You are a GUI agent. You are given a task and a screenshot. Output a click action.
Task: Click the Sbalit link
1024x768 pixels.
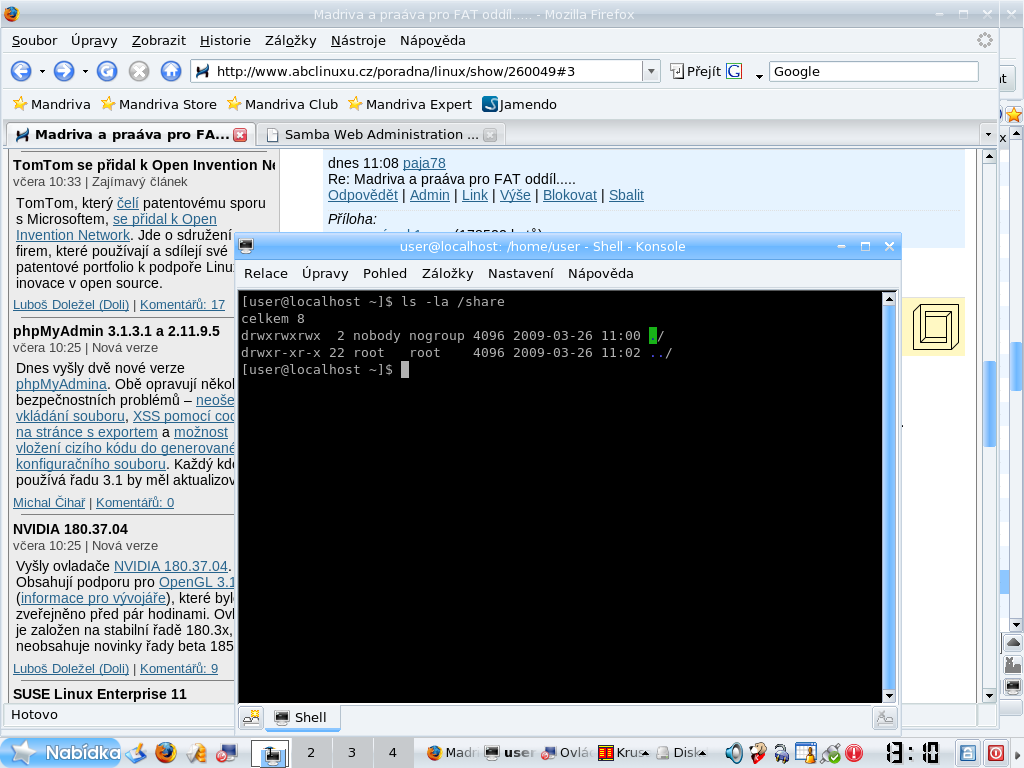coord(626,195)
